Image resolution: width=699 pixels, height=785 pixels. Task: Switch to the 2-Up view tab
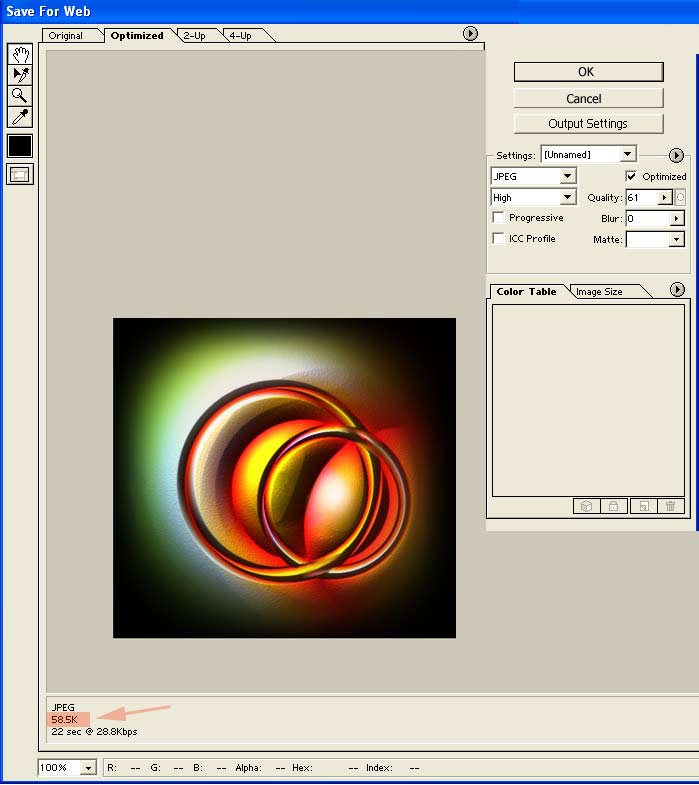pos(194,36)
